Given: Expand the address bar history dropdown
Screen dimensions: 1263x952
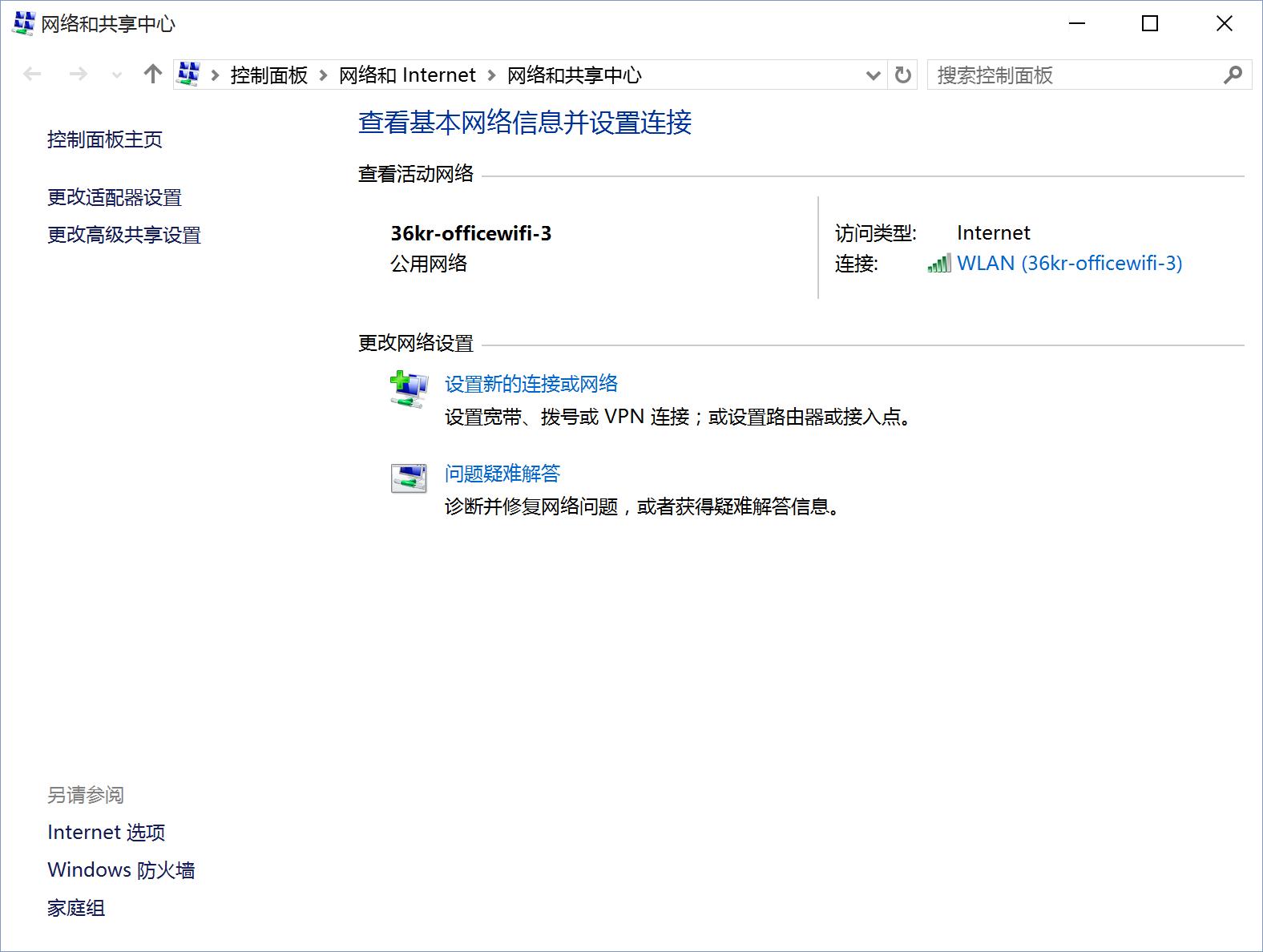Looking at the screenshot, I should 874,75.
